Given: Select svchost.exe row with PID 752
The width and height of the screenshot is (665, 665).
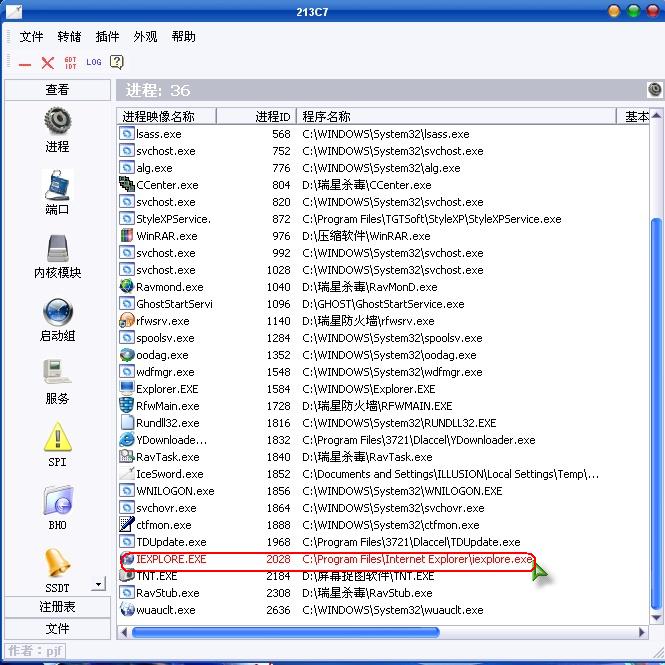Looking at the screenshot, I should [x=383, y=151].
